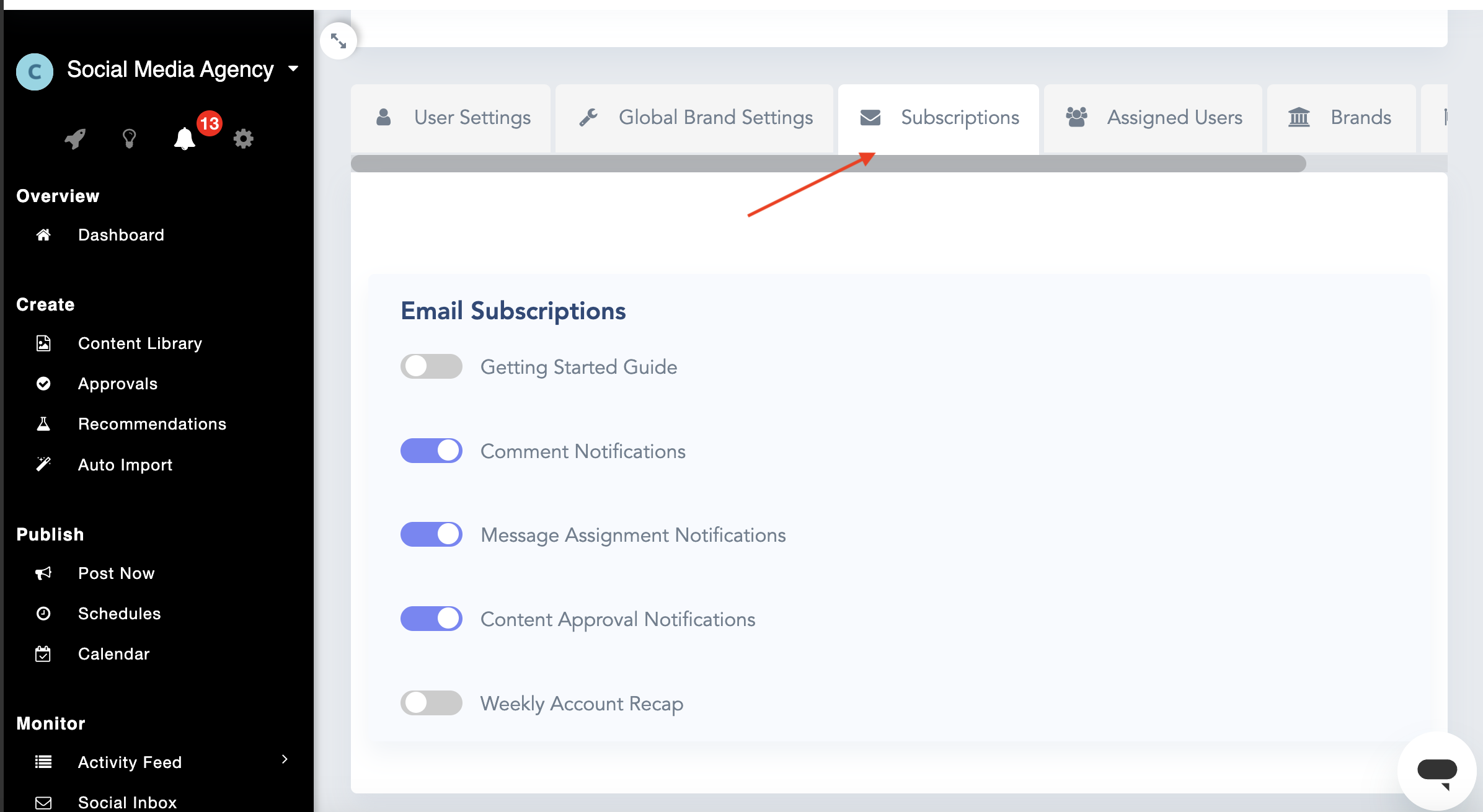
Task: Open the Social Media Agency dropdown arrow
Action: (x=293, y=69)
